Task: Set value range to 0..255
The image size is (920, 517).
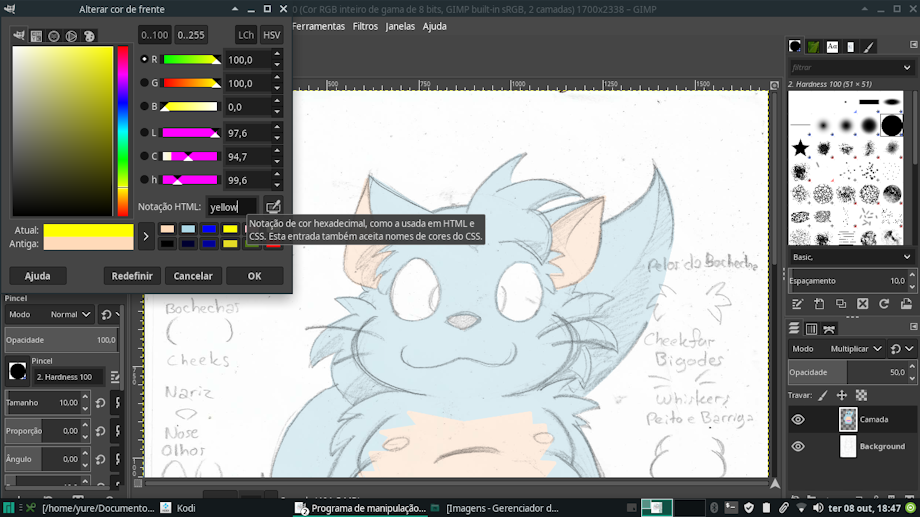Action: coord(191,35)
